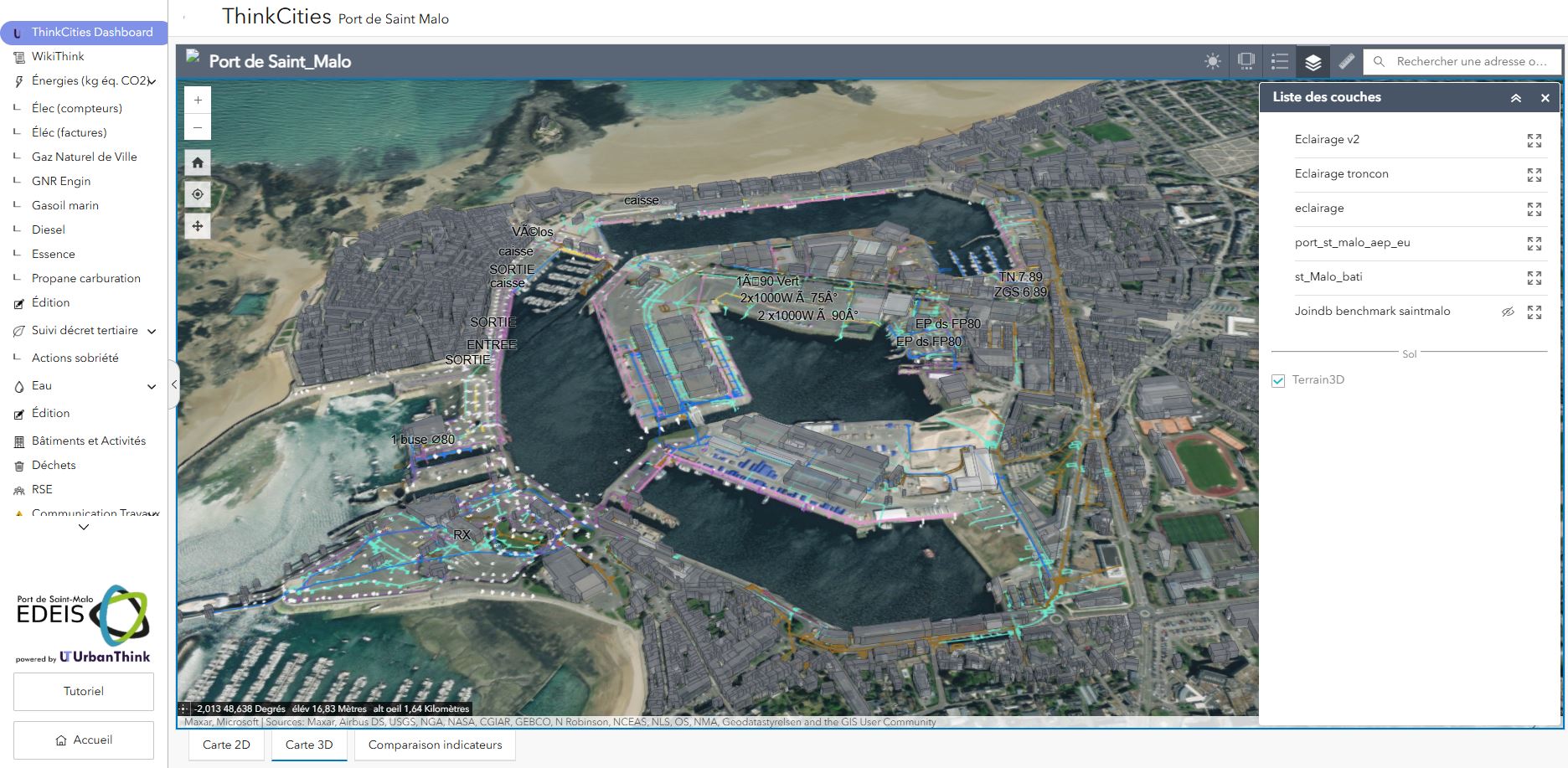1568x768 pixels.
Task: Click the home/default extent button
Action: [x=198, y=162]
